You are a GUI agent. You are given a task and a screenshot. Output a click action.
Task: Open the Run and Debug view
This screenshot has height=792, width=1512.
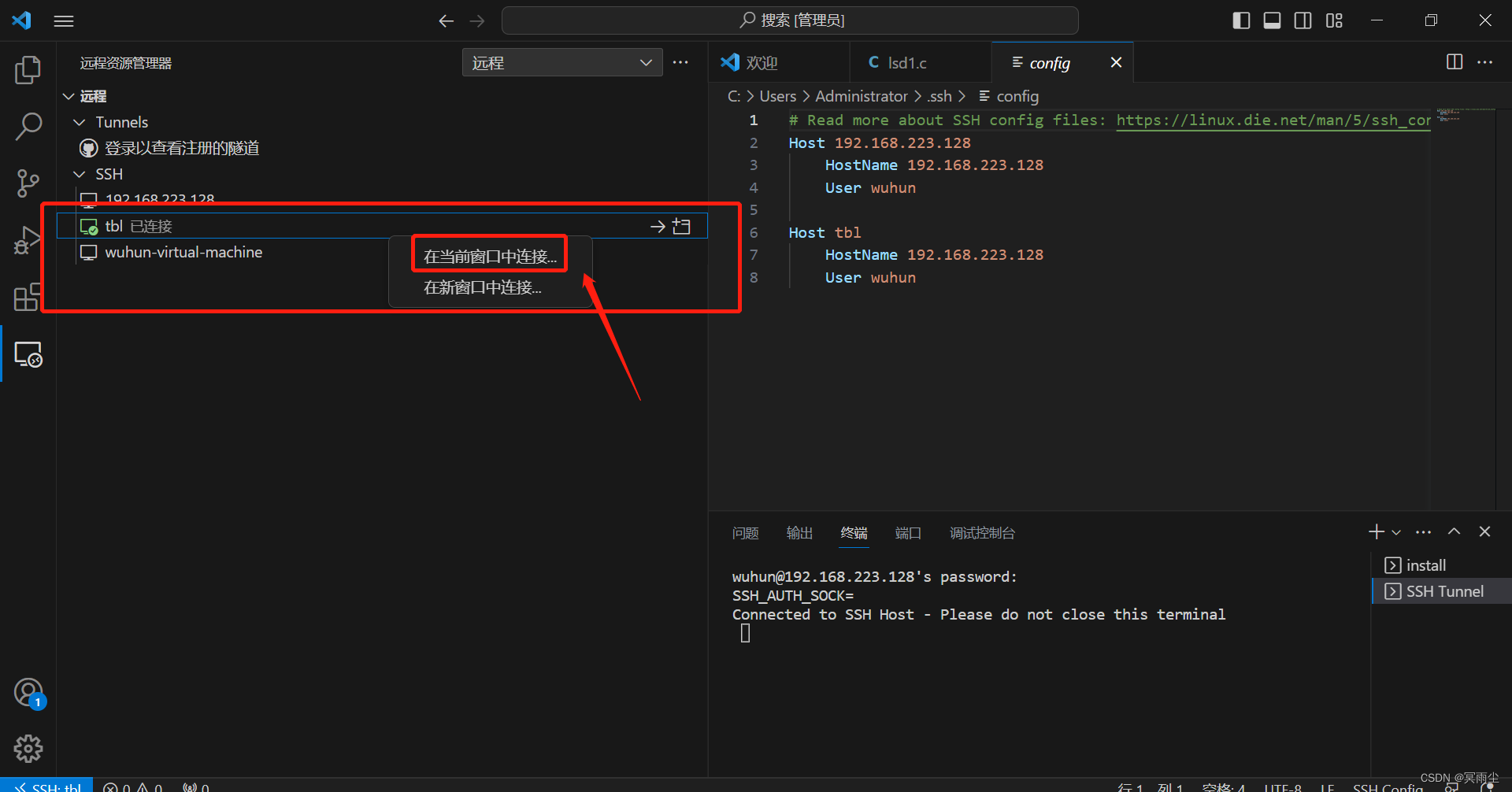[28, 239]
